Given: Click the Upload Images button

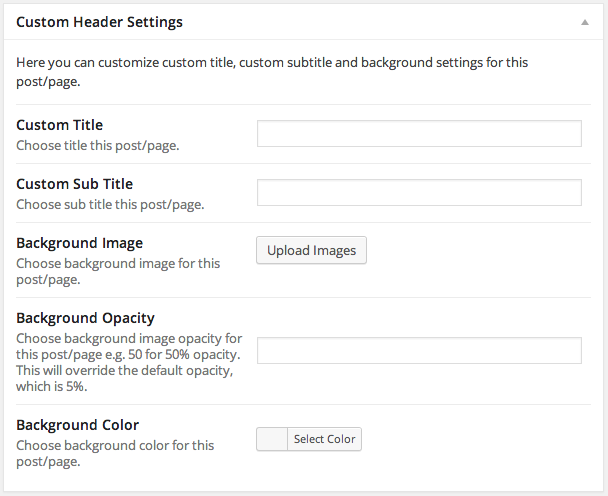Looking at the screenshot, I should tap(311, 250).
